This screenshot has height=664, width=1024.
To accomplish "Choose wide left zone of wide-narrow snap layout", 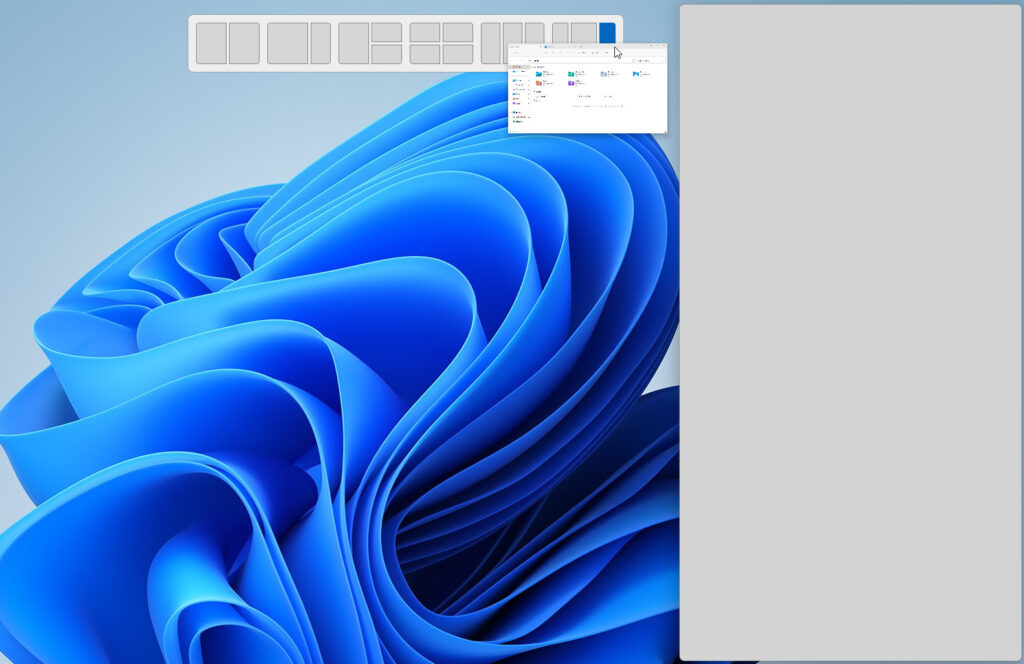I will click(x=287, y=43).
